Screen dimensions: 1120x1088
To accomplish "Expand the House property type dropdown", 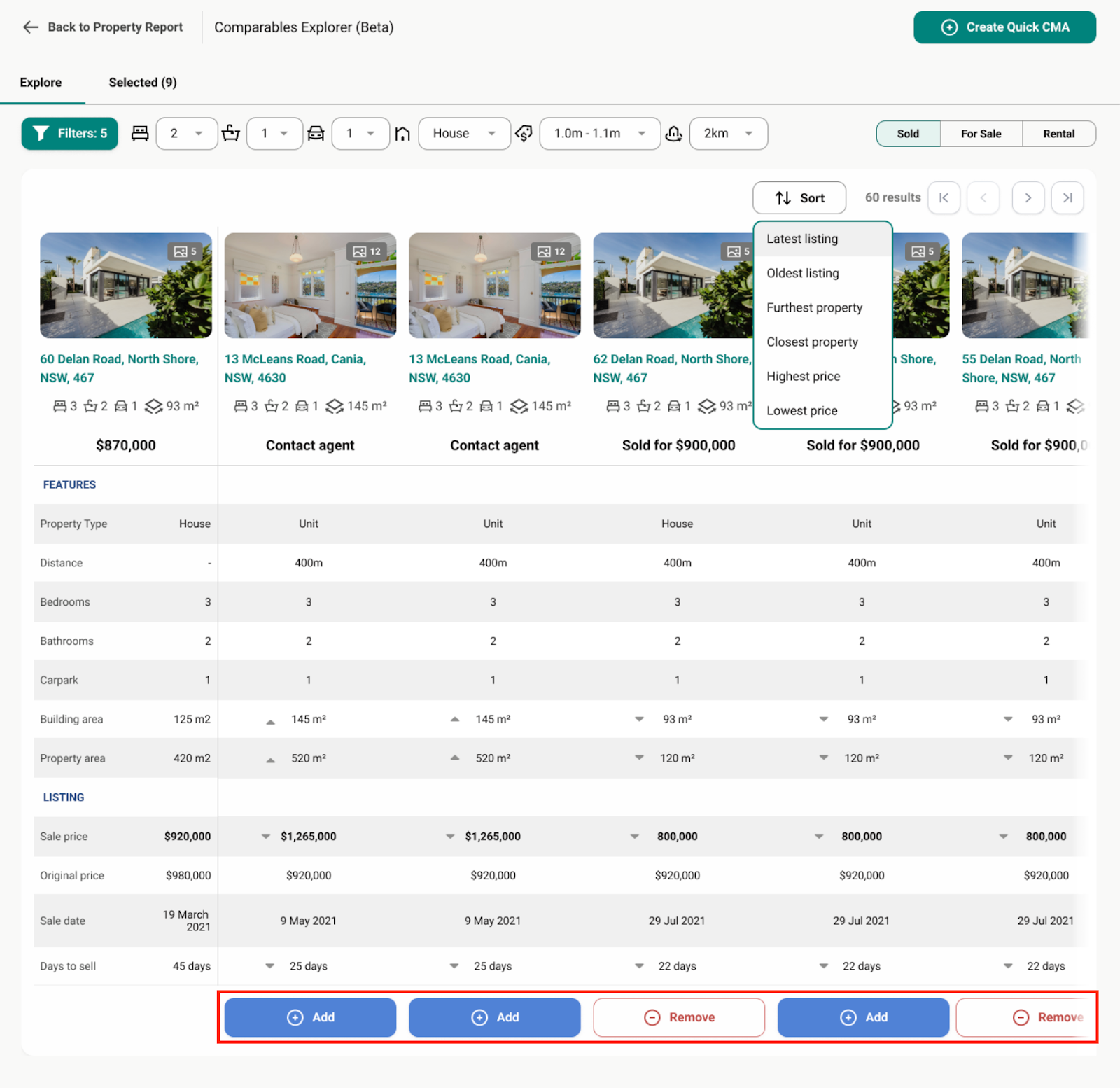I will tap(464, 134).
